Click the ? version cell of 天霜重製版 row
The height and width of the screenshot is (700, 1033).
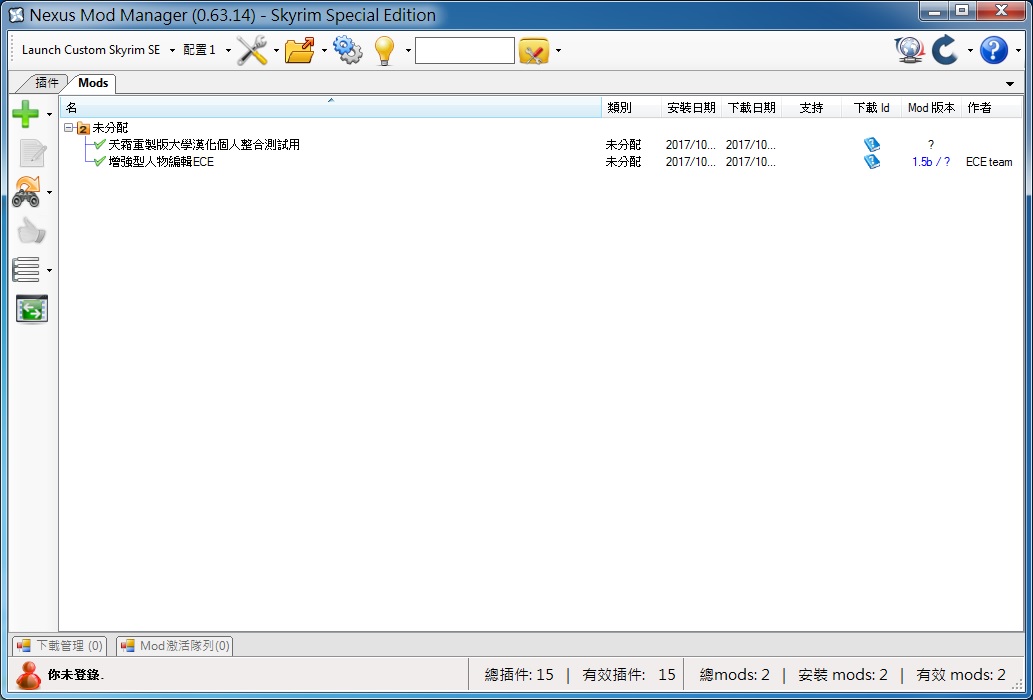pos(931,145)
